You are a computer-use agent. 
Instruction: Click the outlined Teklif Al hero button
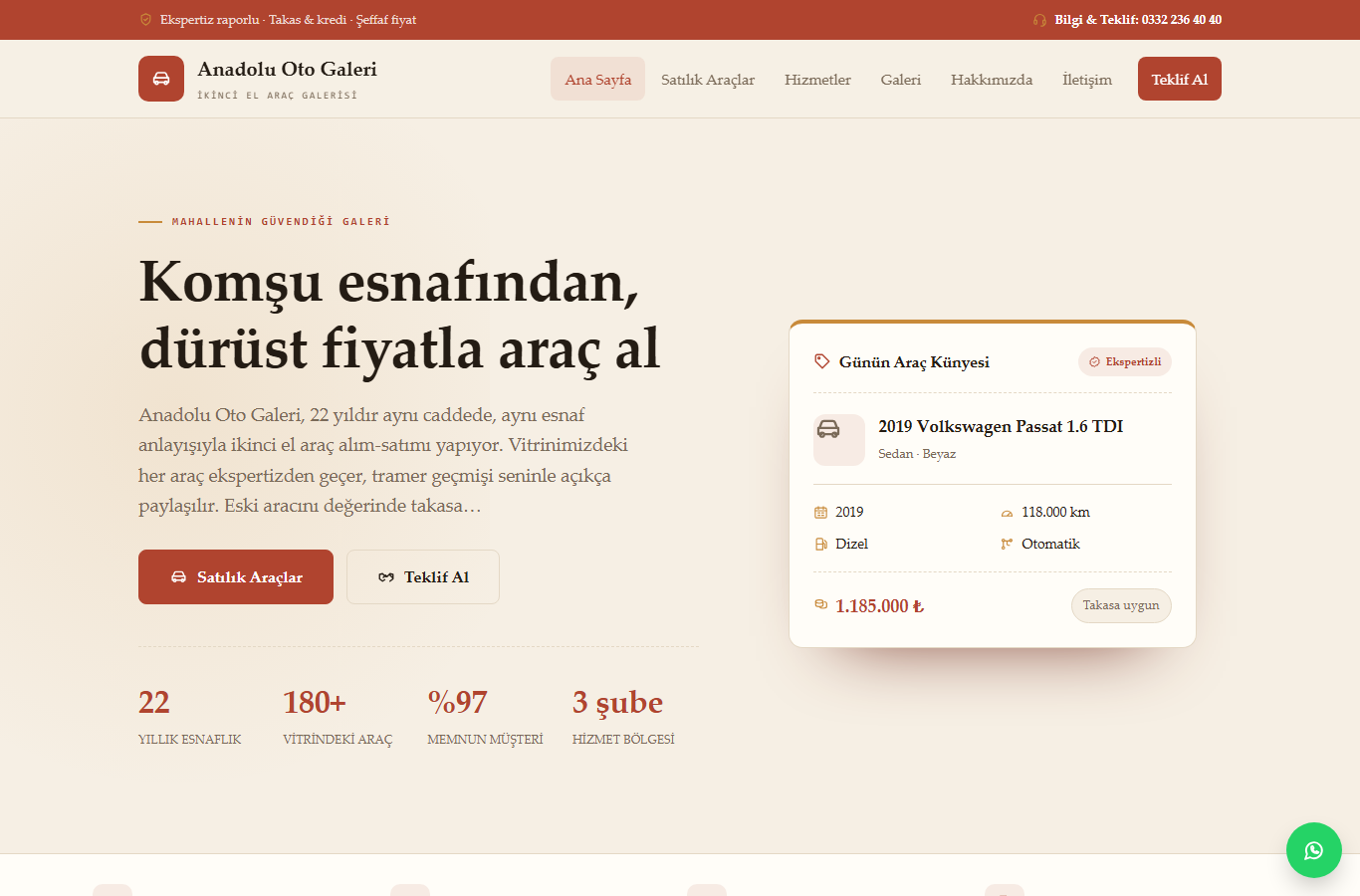click(423, 576)
